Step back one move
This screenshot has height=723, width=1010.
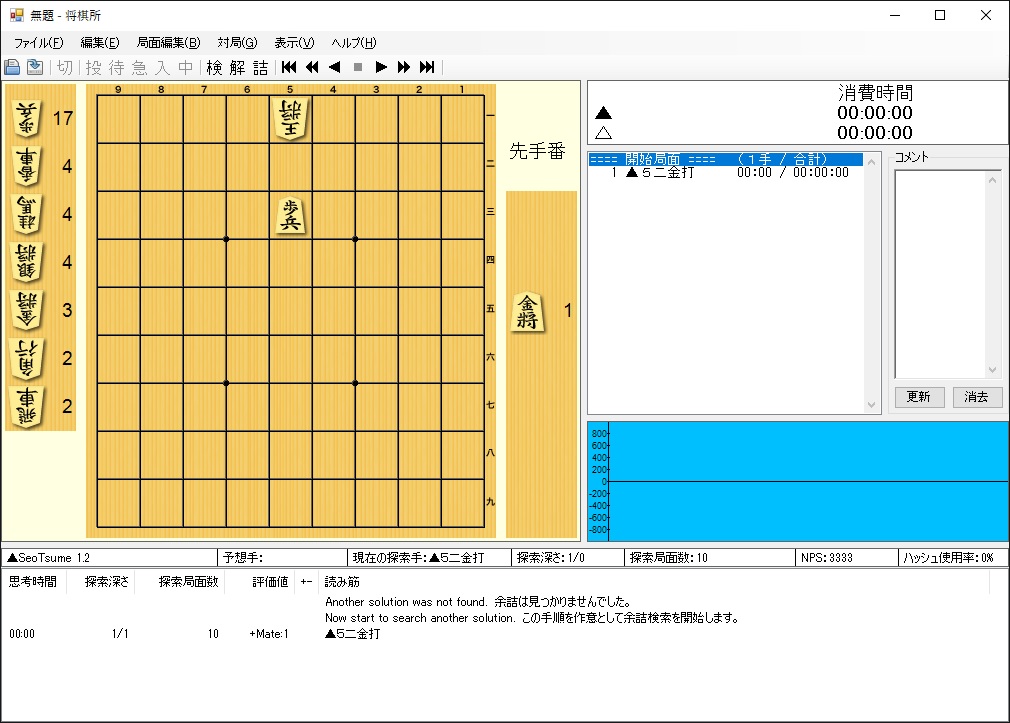click(x=335, y=67)
